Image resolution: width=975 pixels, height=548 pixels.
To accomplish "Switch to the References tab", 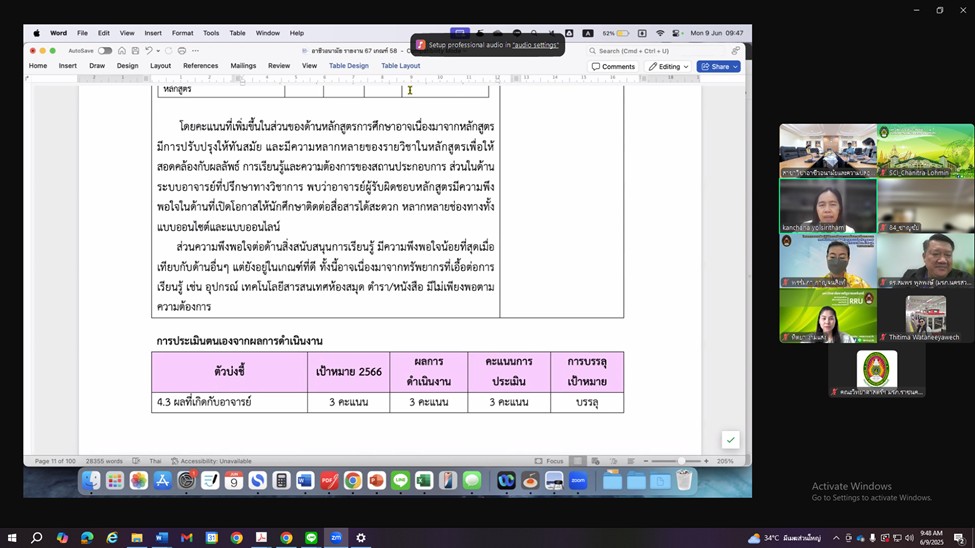I will pyautogui.click(x=200, y=66).
